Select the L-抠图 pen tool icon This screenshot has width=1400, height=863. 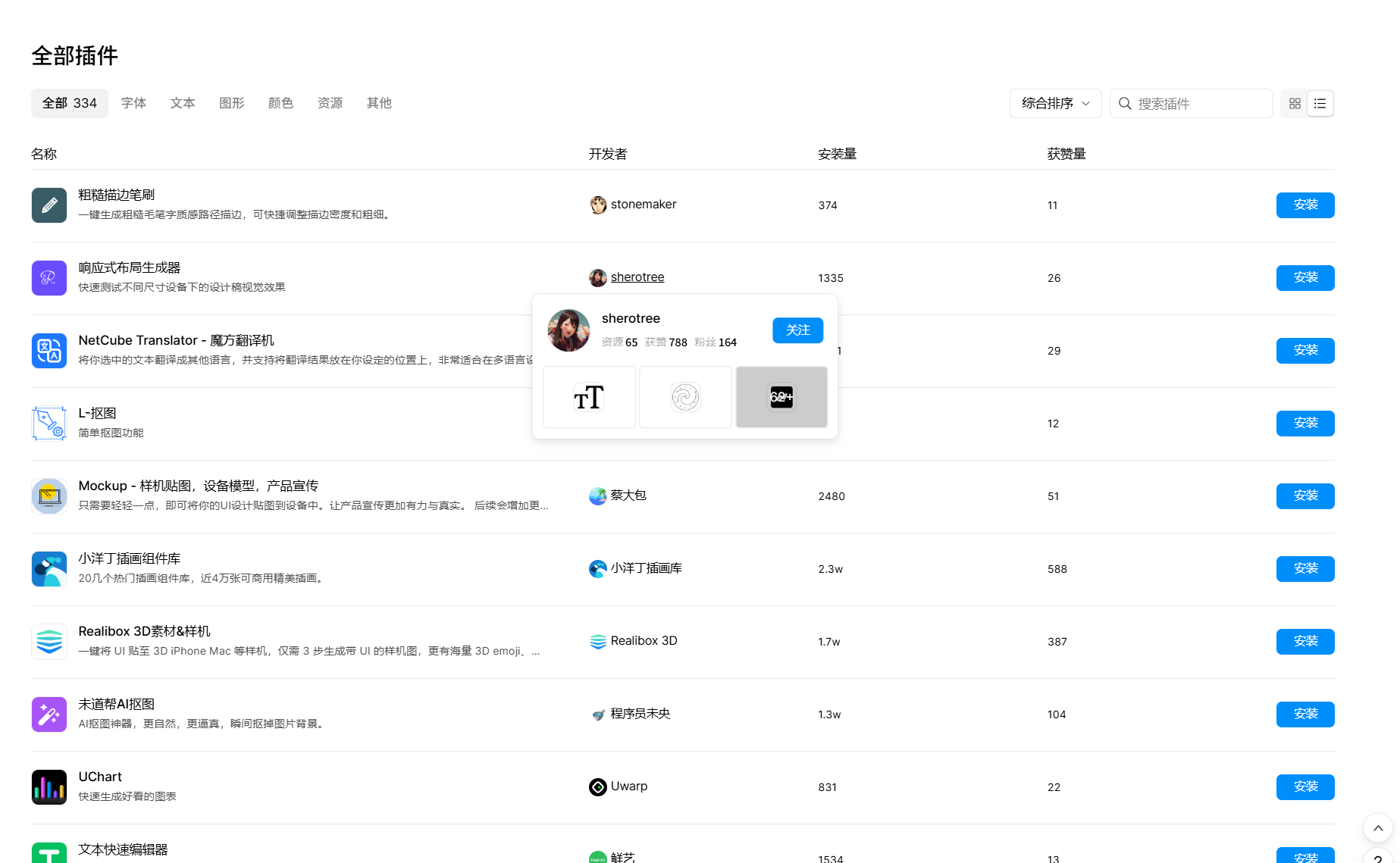click(49, 424)
